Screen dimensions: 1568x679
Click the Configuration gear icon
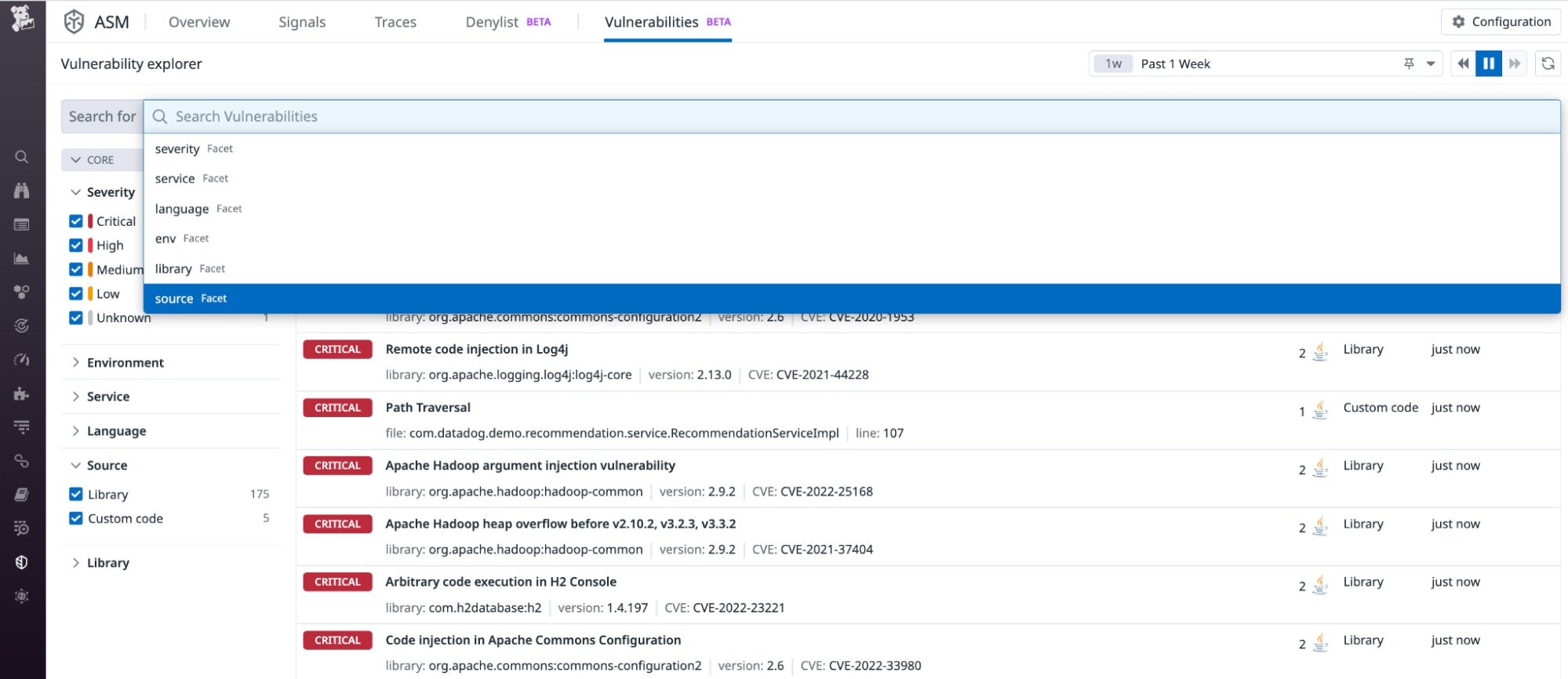click(1458, 22)
